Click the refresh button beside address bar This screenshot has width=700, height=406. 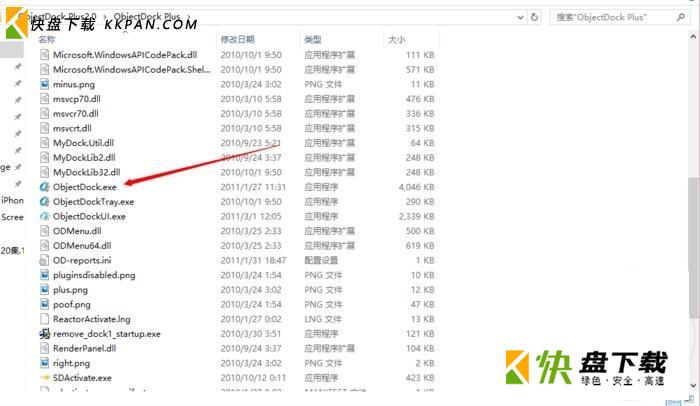coord(534,17)
